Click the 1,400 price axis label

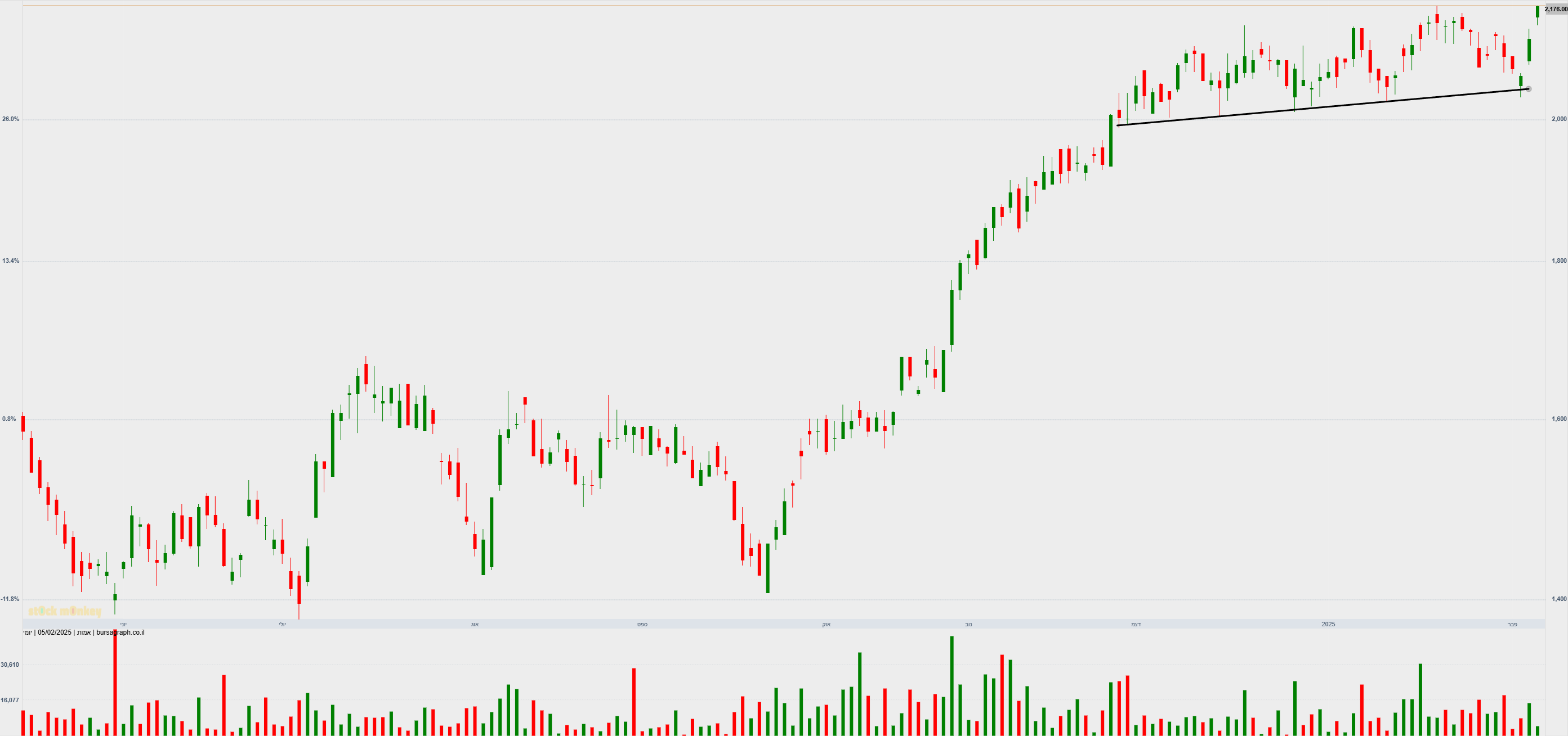[1558, 599]
